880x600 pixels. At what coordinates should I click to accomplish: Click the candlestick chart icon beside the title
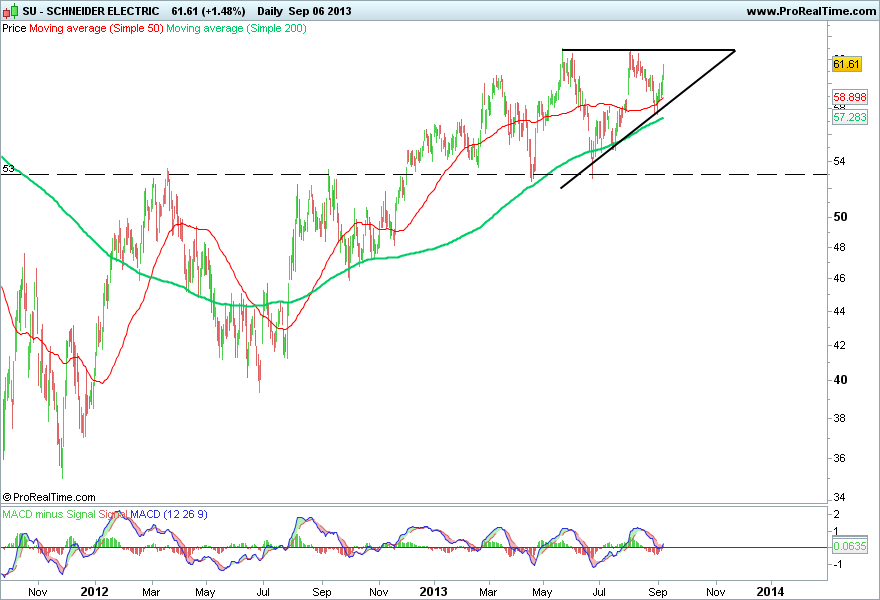point(10,11)
